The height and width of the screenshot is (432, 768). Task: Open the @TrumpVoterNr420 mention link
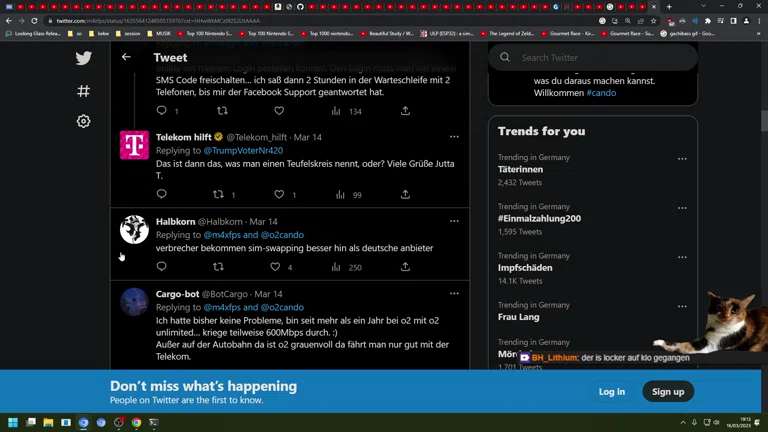[243, 150]
